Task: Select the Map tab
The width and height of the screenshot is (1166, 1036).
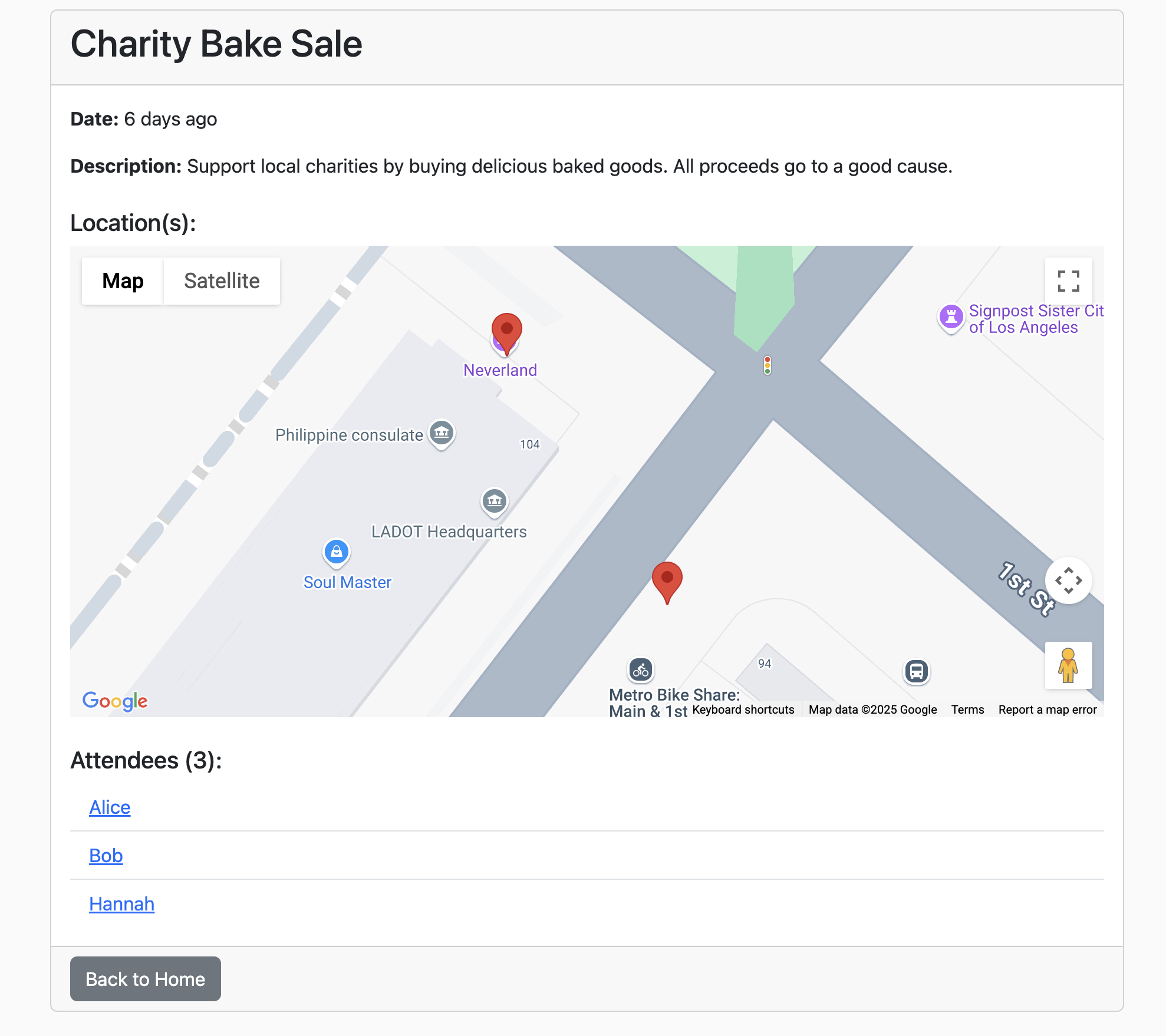Action: [x=122, y=281]
